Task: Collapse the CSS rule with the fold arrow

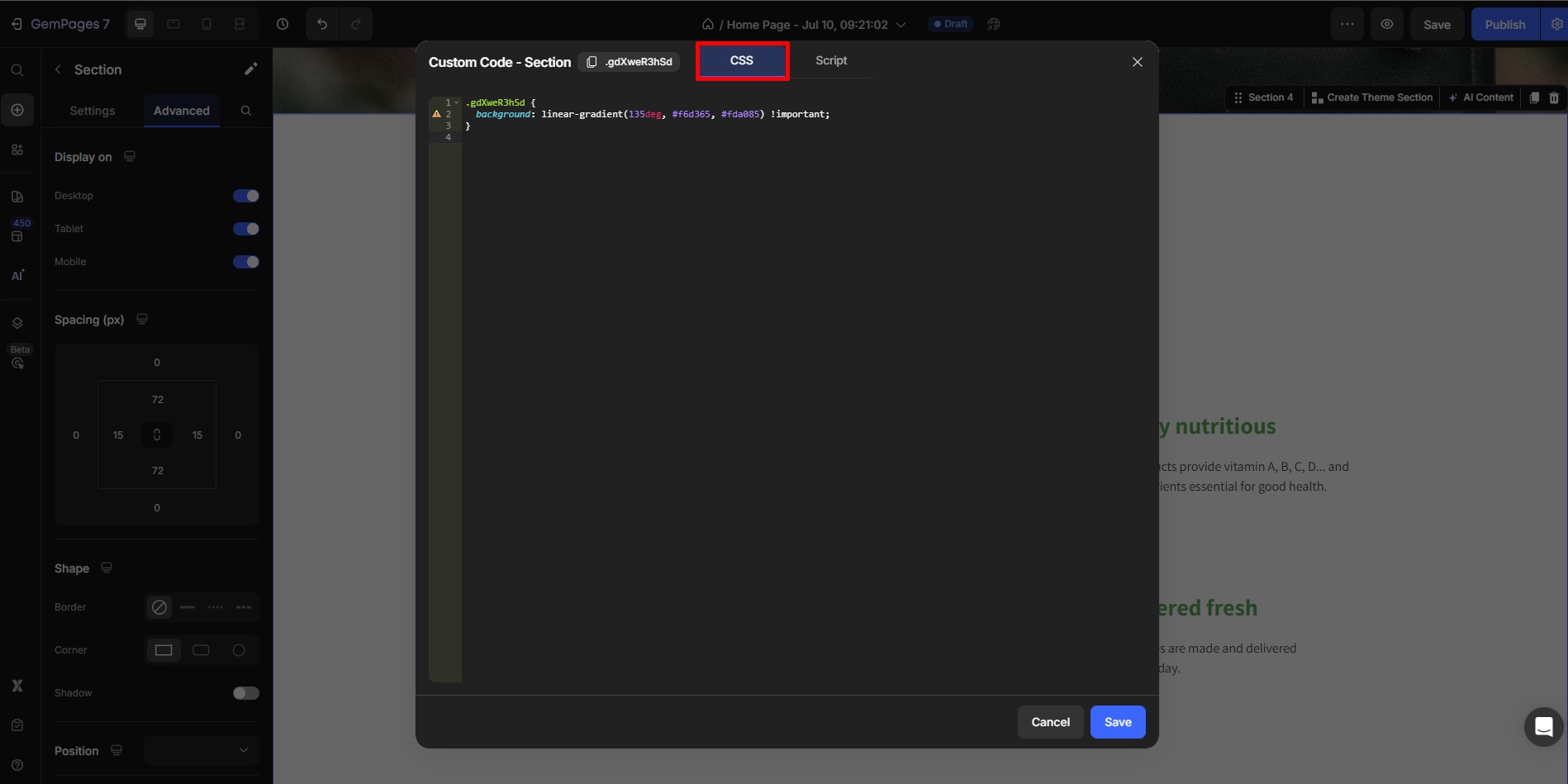Action: click(x=456, y=102)
